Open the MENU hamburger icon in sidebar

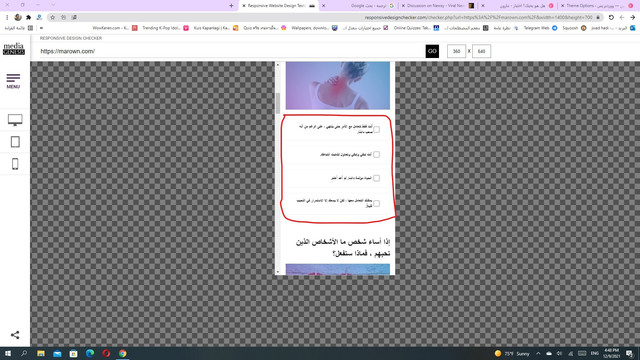pos(13,81)
